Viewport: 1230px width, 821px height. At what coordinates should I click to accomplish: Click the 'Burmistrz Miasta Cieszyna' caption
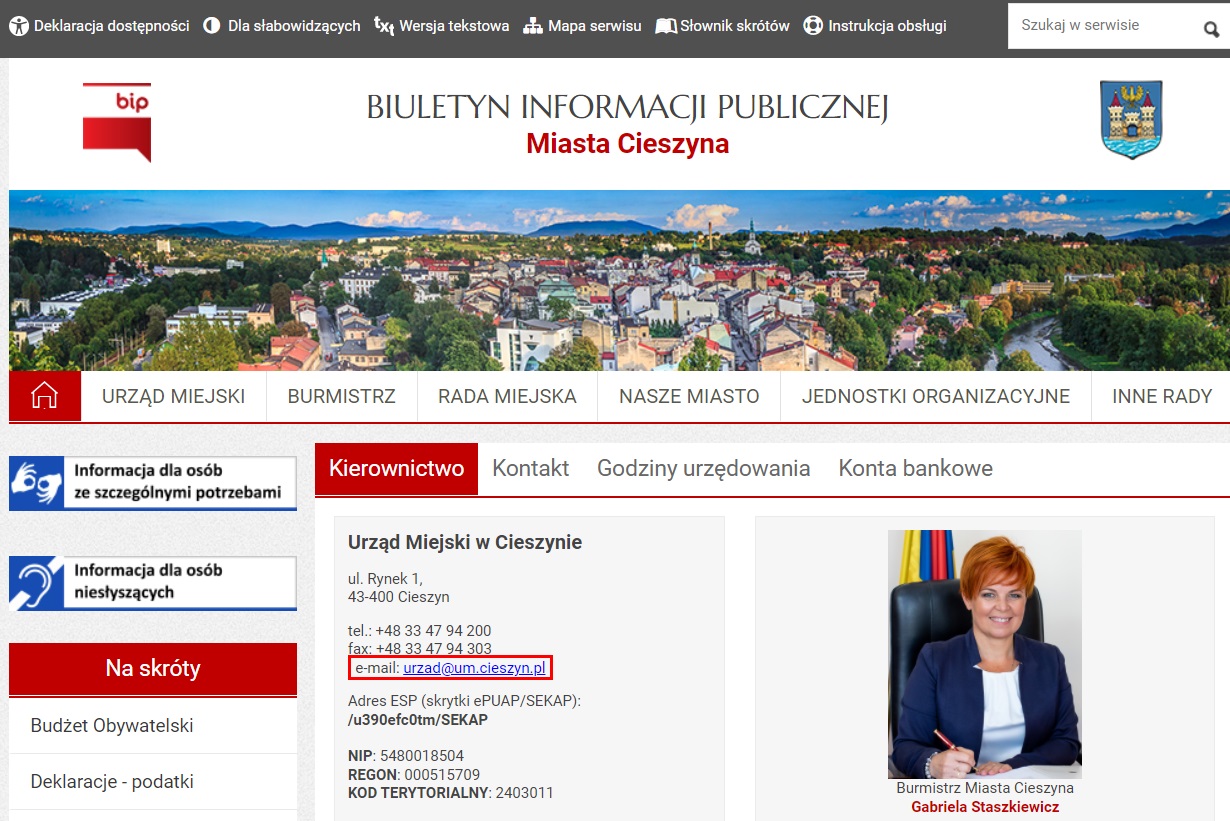(x=985, y=788)
